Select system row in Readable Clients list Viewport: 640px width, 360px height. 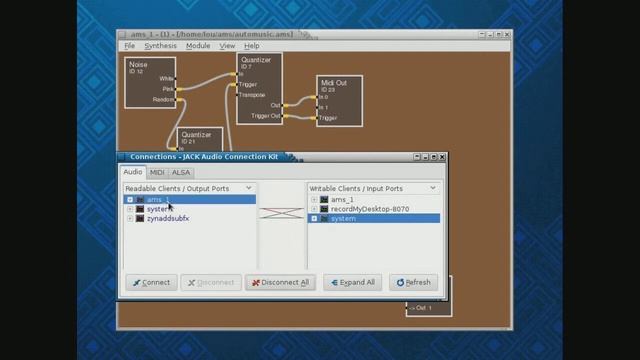click(190, 209)
